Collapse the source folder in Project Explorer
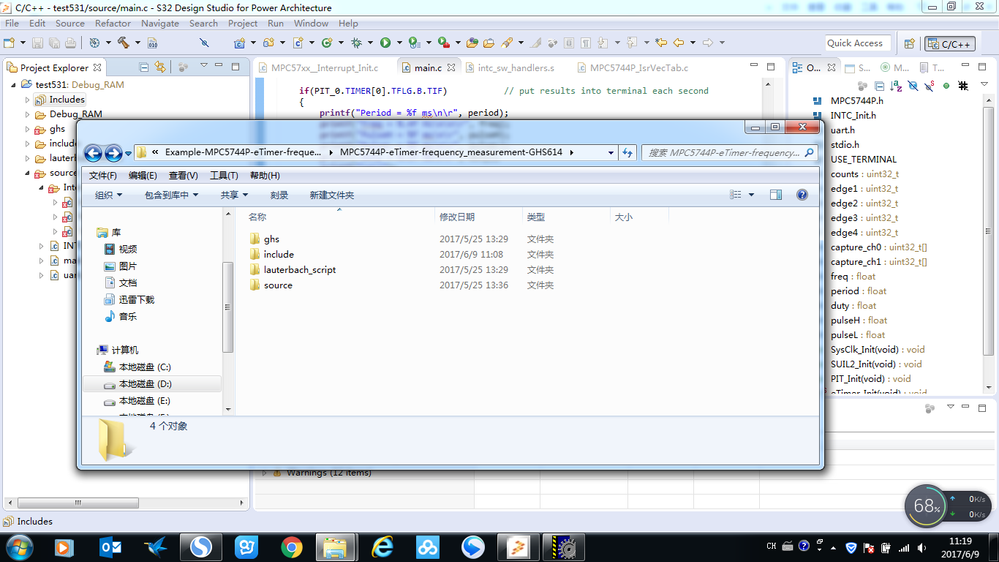This screenshot has width=999, height=562. [x=27, y=173]
